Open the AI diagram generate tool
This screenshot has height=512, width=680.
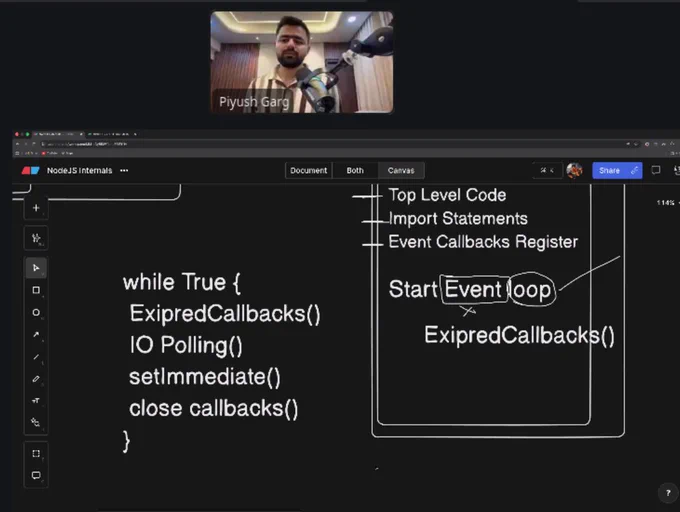coord(36,238)
